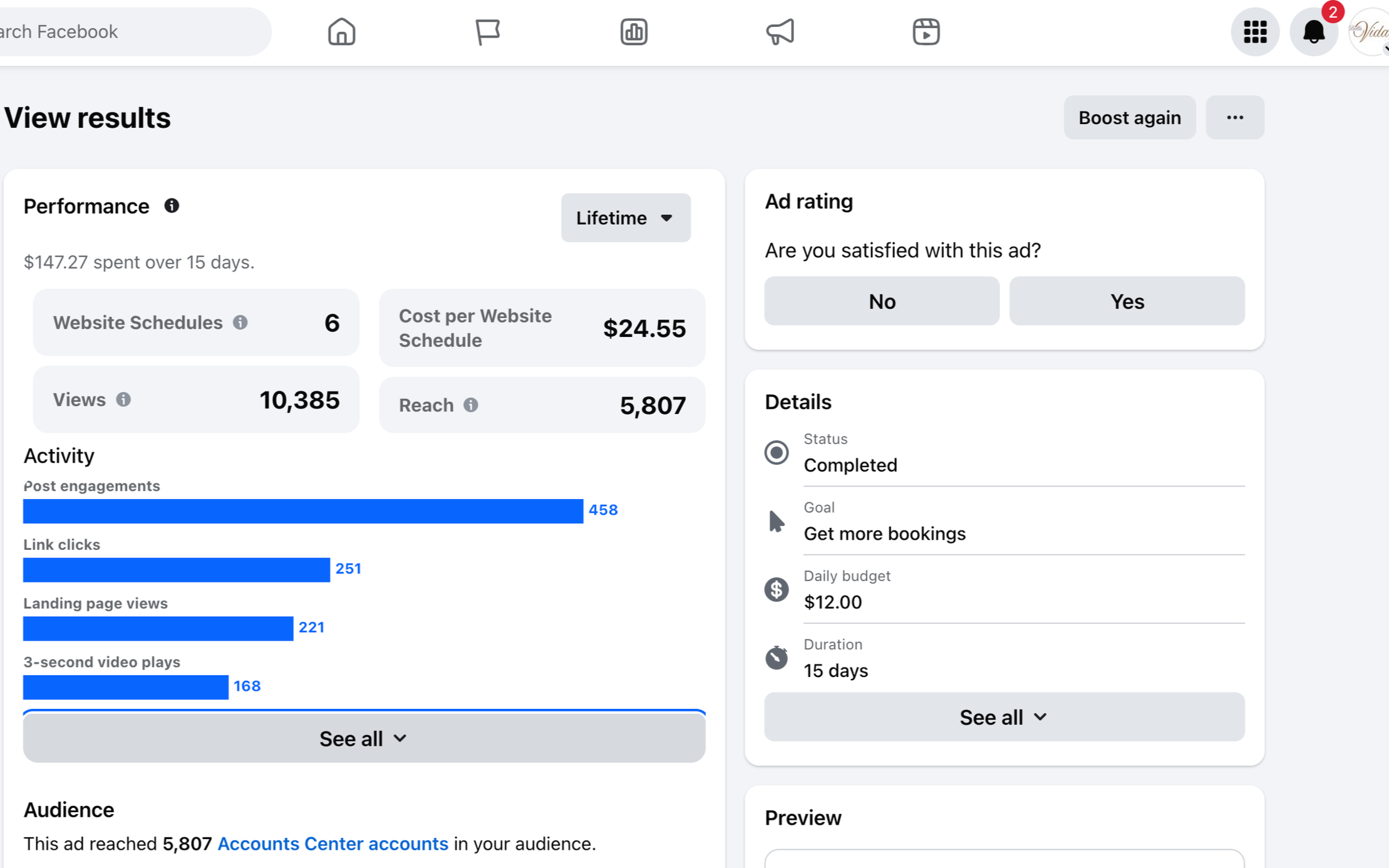Open Insights bar chart icon
1389x868 pixels.
click(634, 31)
